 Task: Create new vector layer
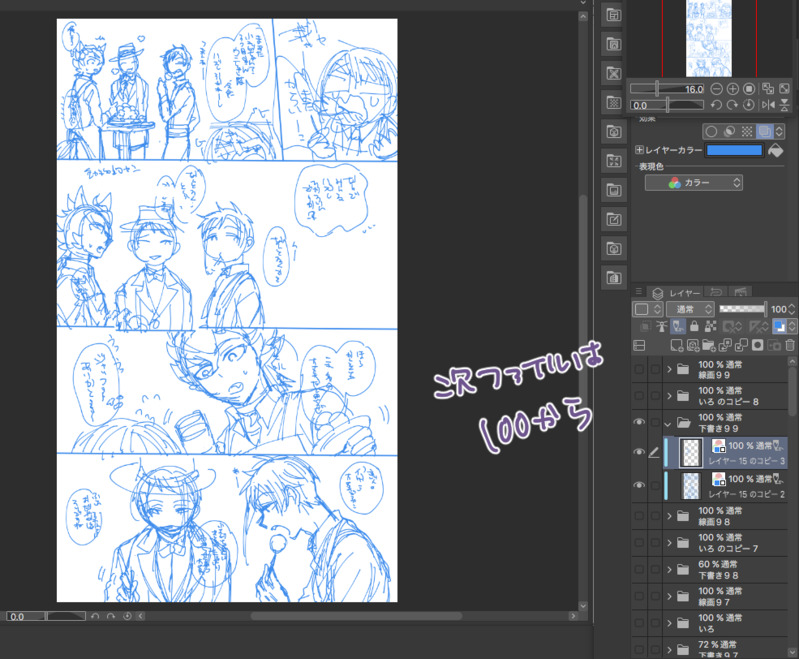click(x=693, y=346)
